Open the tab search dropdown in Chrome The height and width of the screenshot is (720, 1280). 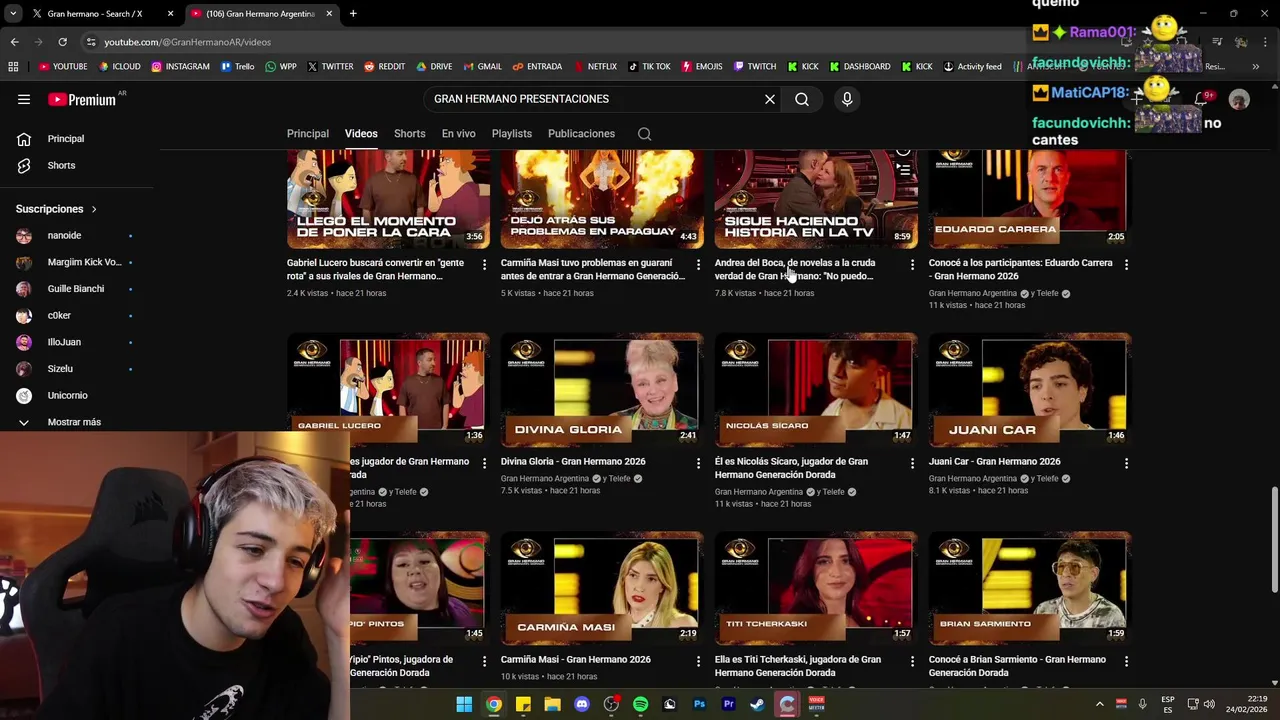click(x=12, y=14)
